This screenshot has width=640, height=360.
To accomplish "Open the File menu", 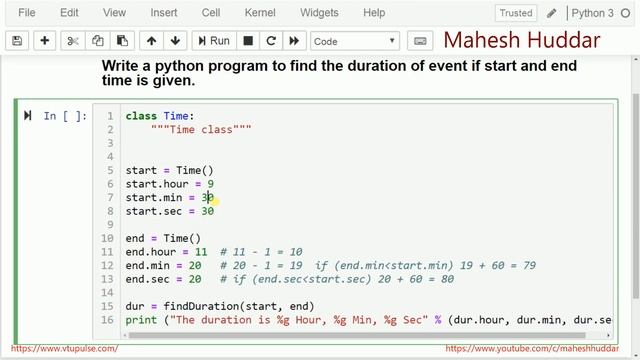I will point(27,13).
